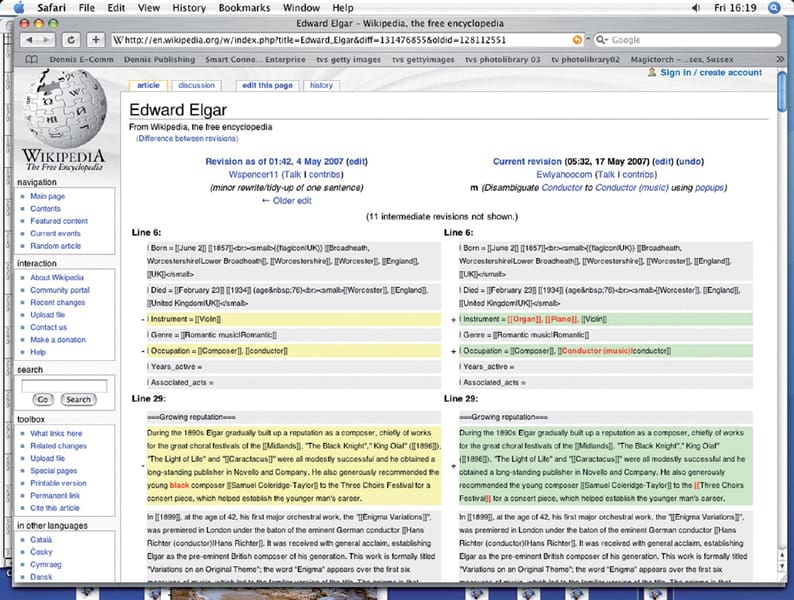Open Main page in navigation
794x600 pixels.
coord(48,196)
